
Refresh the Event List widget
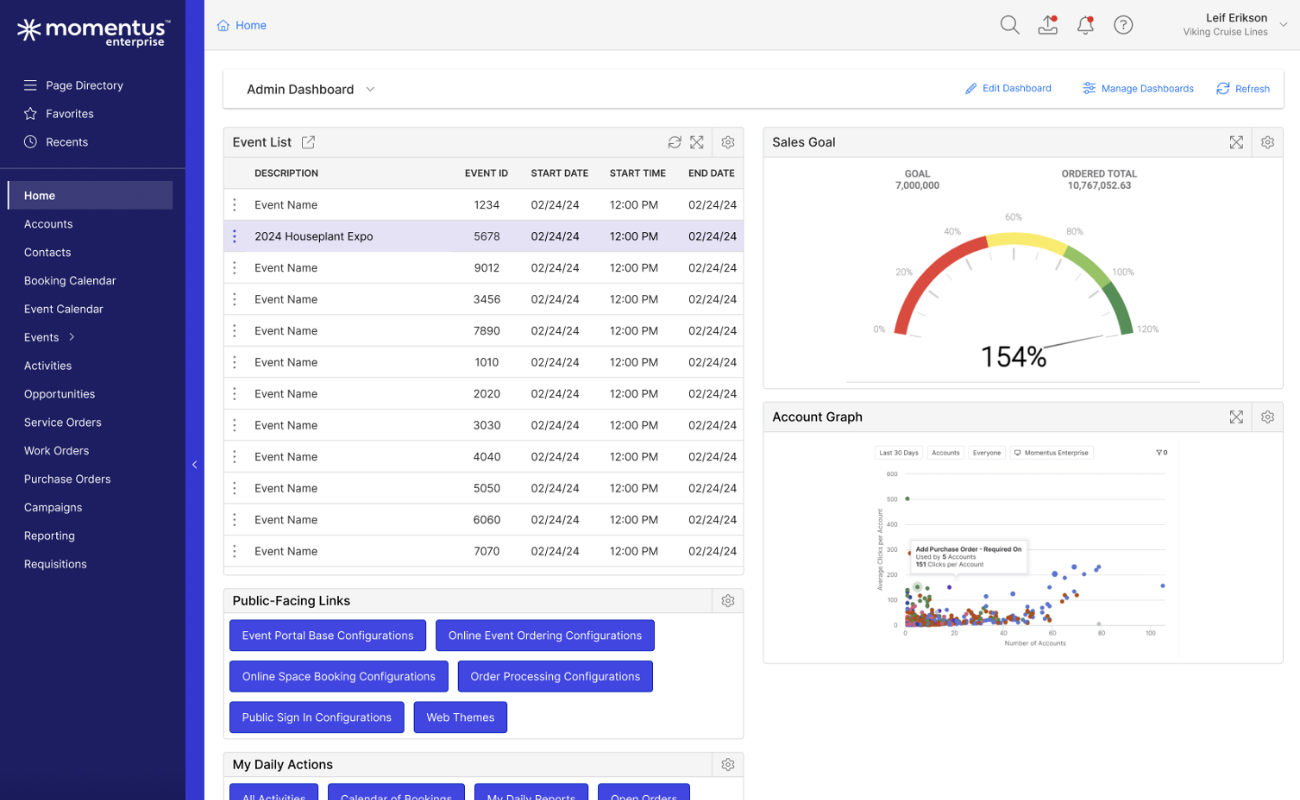click(x=675, y=142)
